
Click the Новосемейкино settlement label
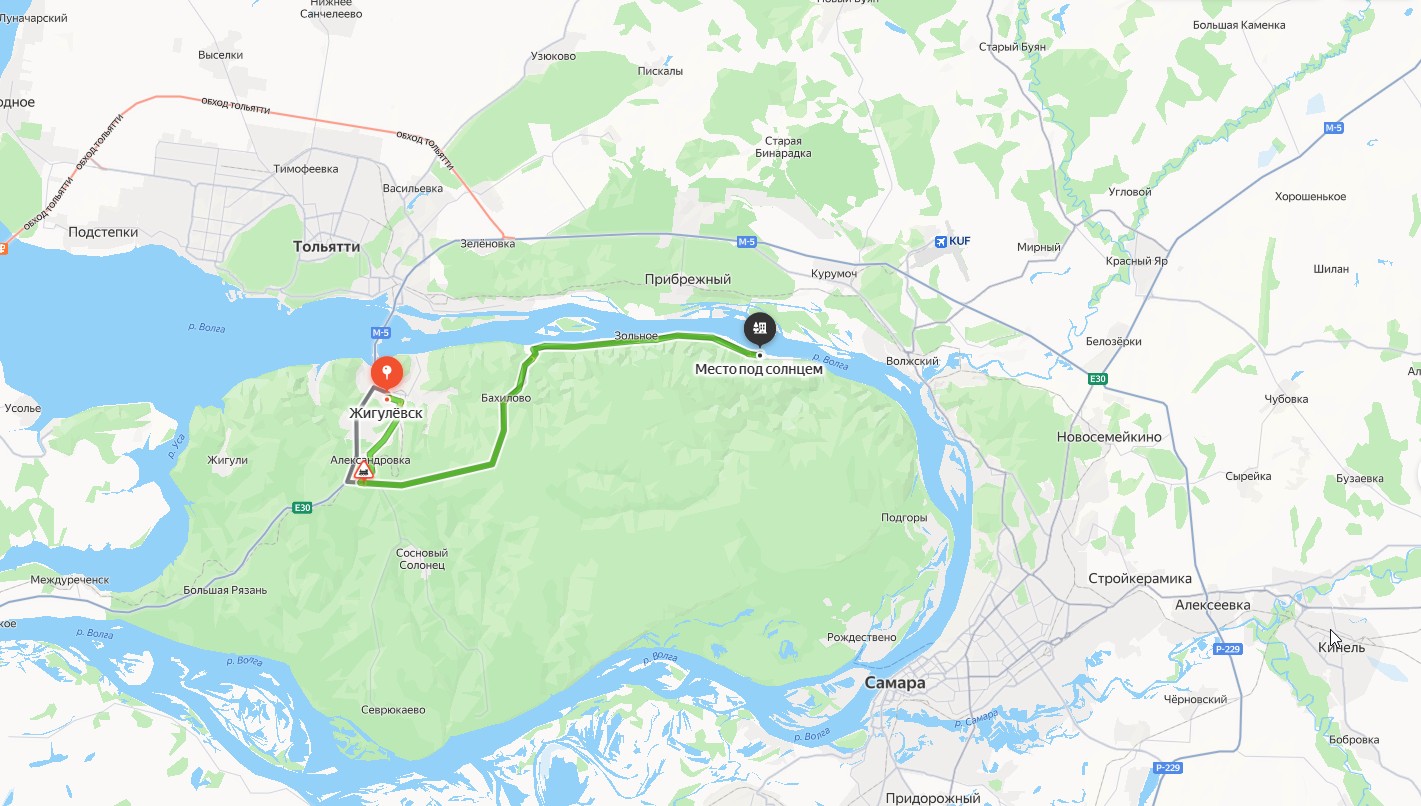pyautogui.click(x=1109, y=437)
